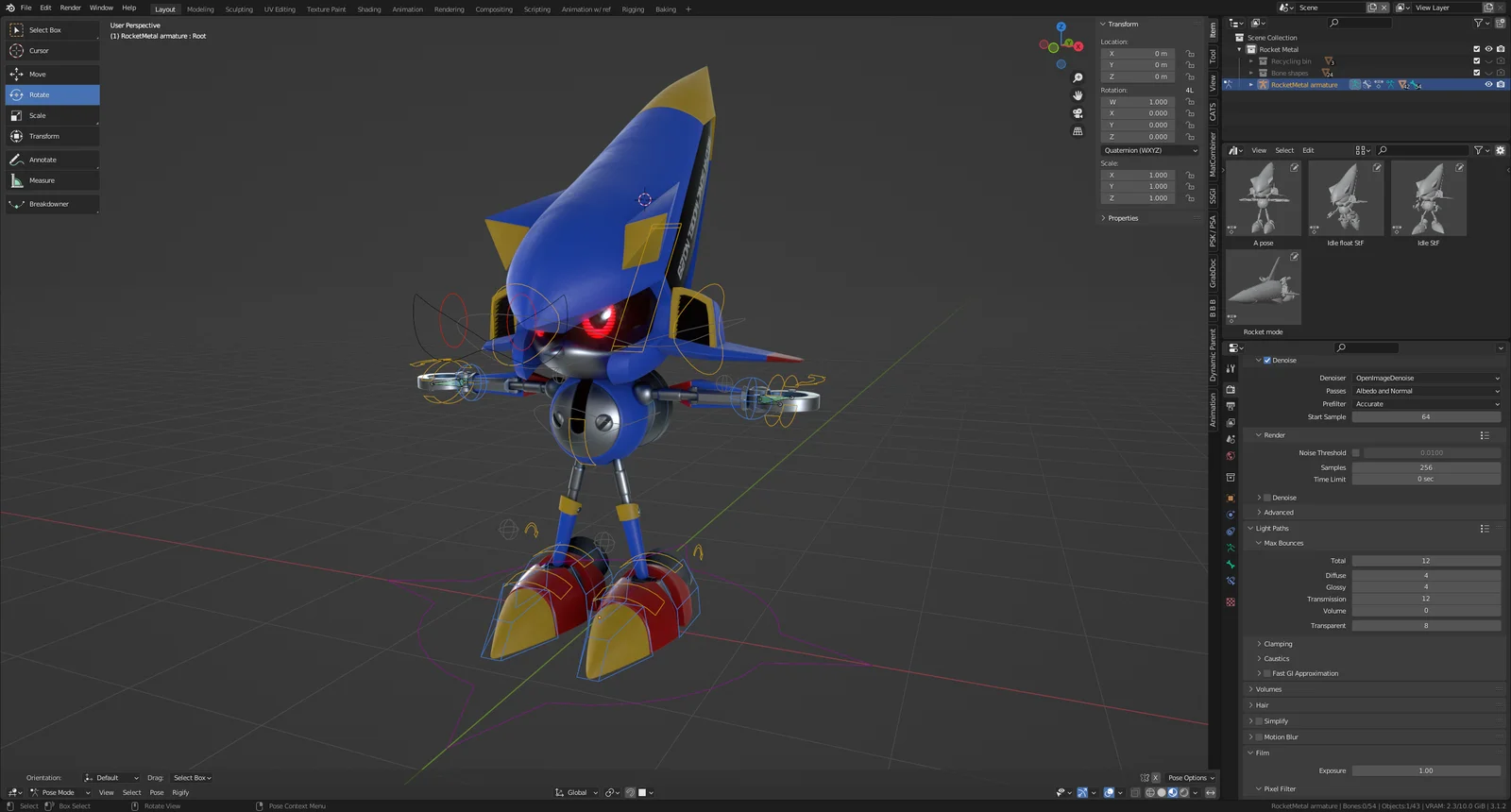Toggle Rocket Metal collection viewport visibility
Screen dimensions: 1511x812
(x=1488, y=49)
